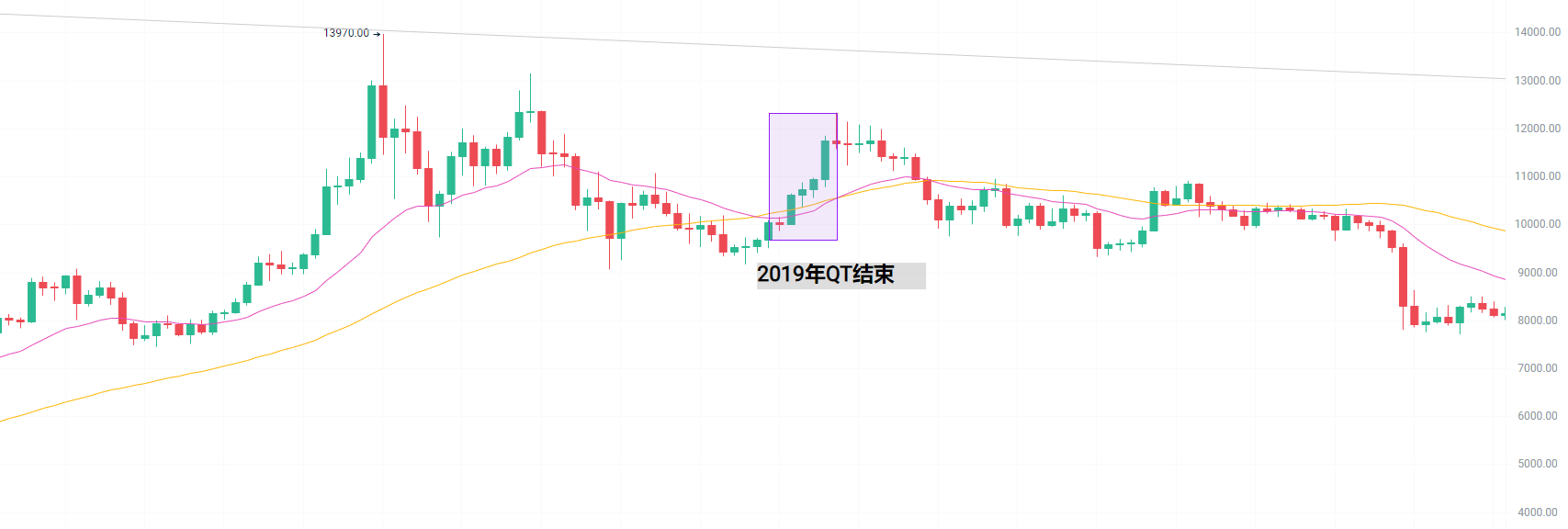This screenshot has width=1568, height=529.
Task: Click the long red candle dropping toward 8000
Action: (x=1403, y=276)
